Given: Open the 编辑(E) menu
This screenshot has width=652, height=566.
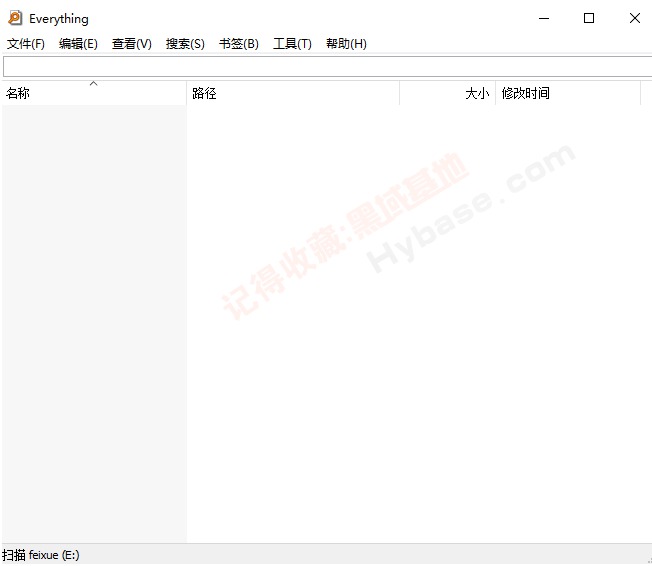Looking at the screenshot, I should (x=78, y=44).
